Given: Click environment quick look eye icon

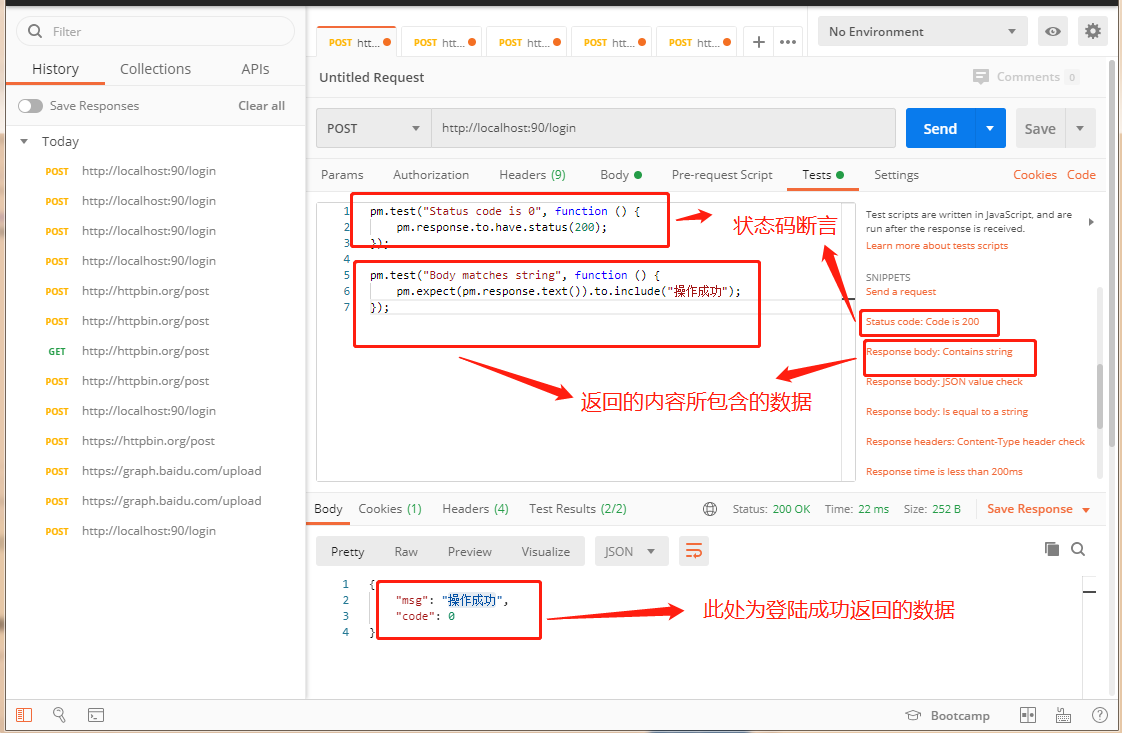Looking at the screenshot, I should click(1053, 31).
